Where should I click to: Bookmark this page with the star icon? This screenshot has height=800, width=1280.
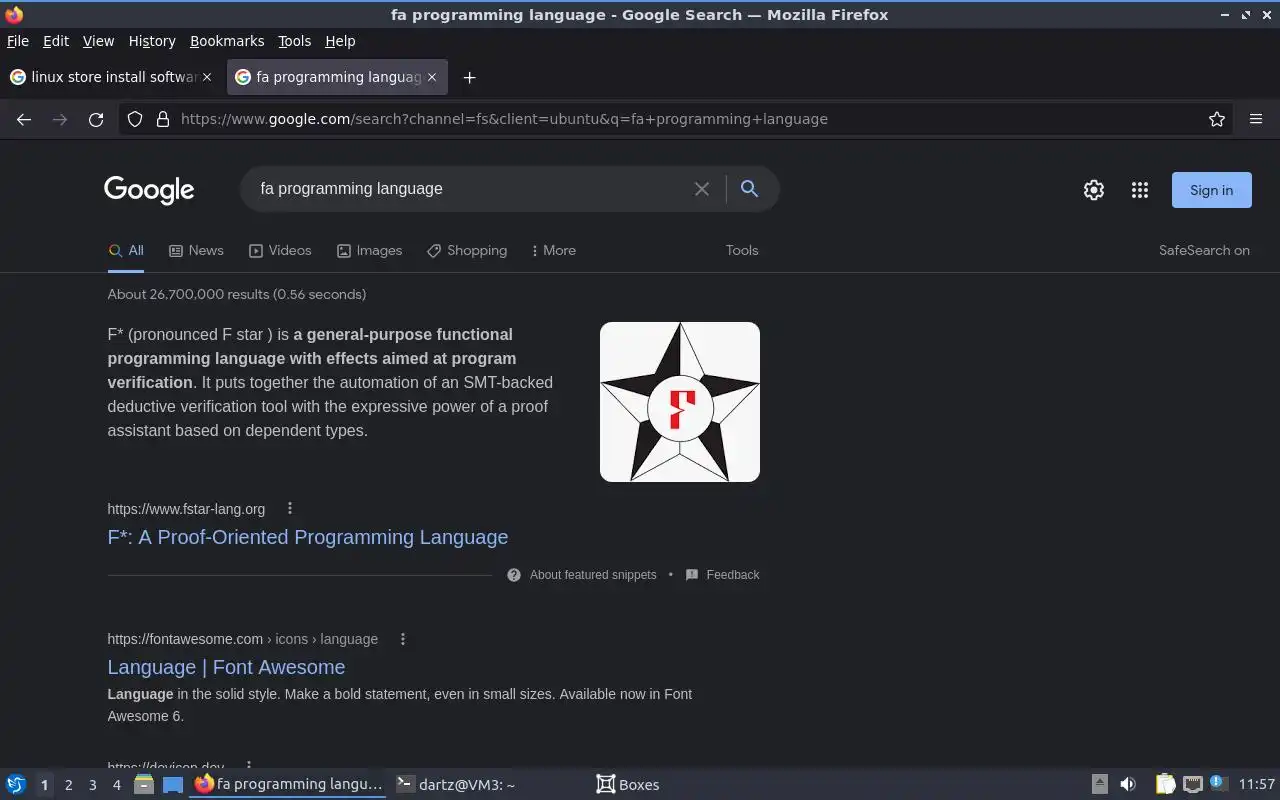1217,119
